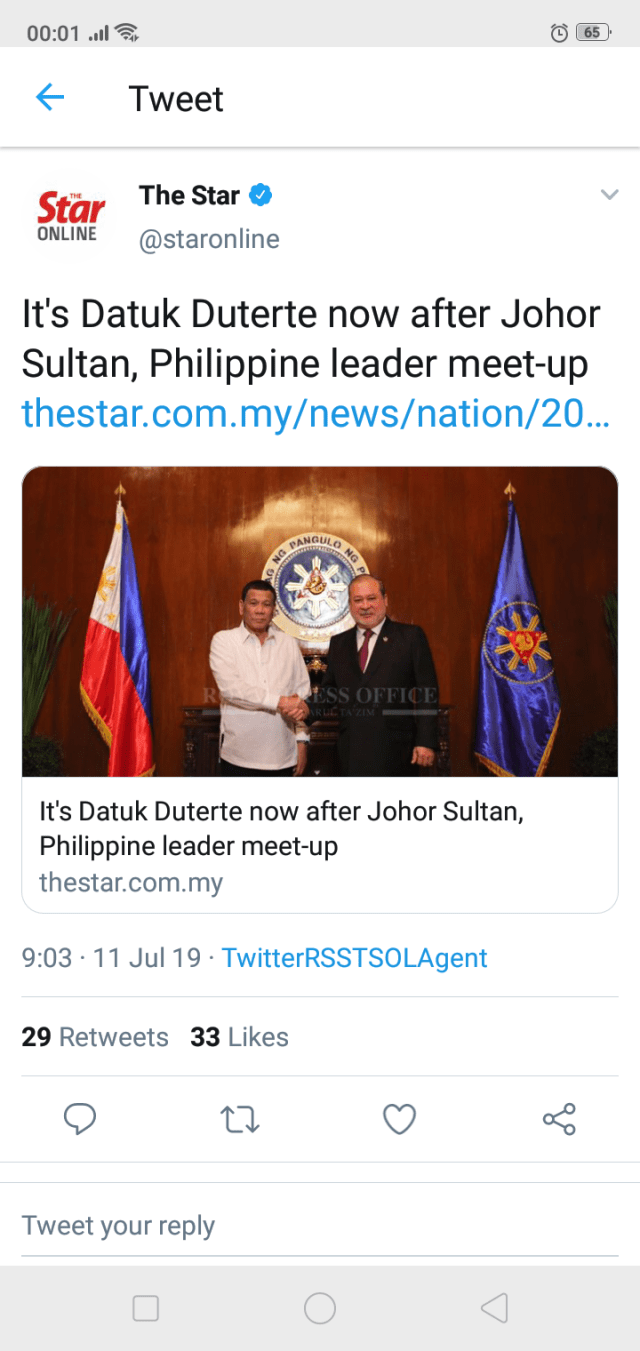The width and height of the screenshot is (640, 1351).
Task: Open the link card headline
Action: (x=280, y=828)
